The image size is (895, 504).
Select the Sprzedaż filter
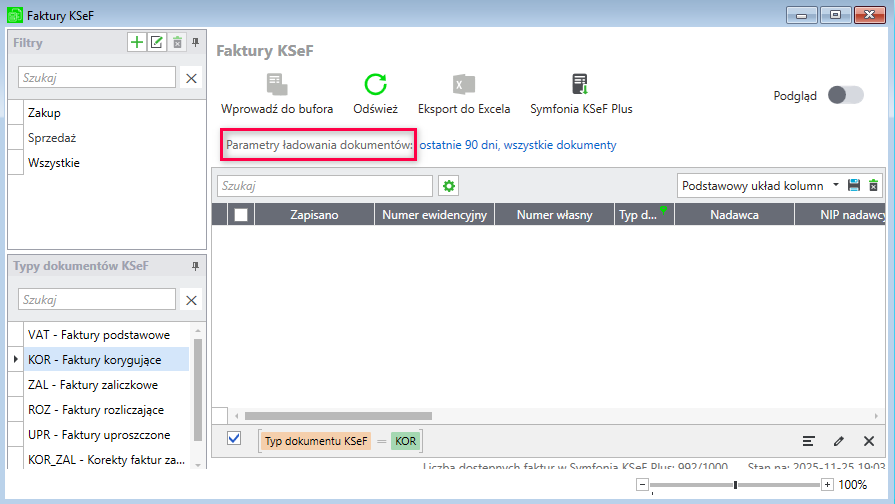(52, 138)
